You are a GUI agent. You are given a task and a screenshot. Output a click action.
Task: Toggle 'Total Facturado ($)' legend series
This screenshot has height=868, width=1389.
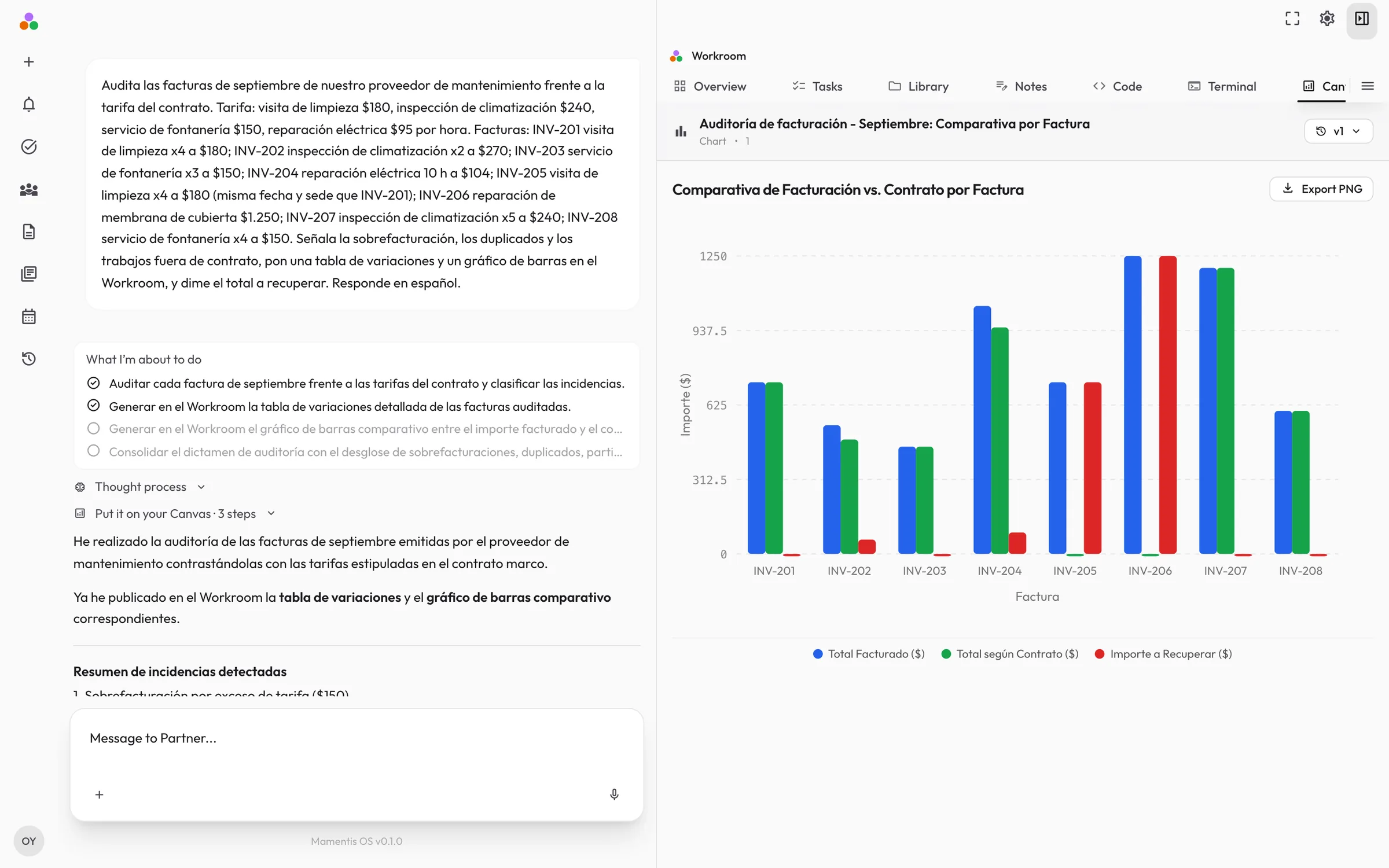[x=869, y=654]
